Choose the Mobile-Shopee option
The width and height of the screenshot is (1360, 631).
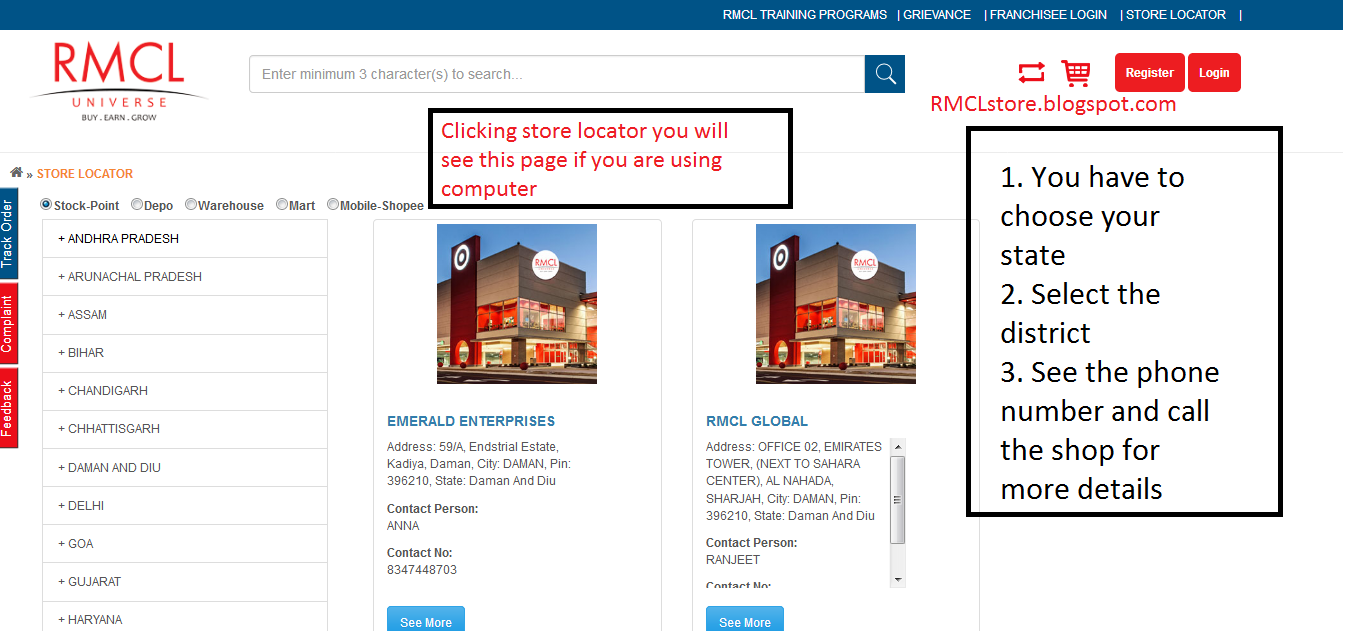332,204
